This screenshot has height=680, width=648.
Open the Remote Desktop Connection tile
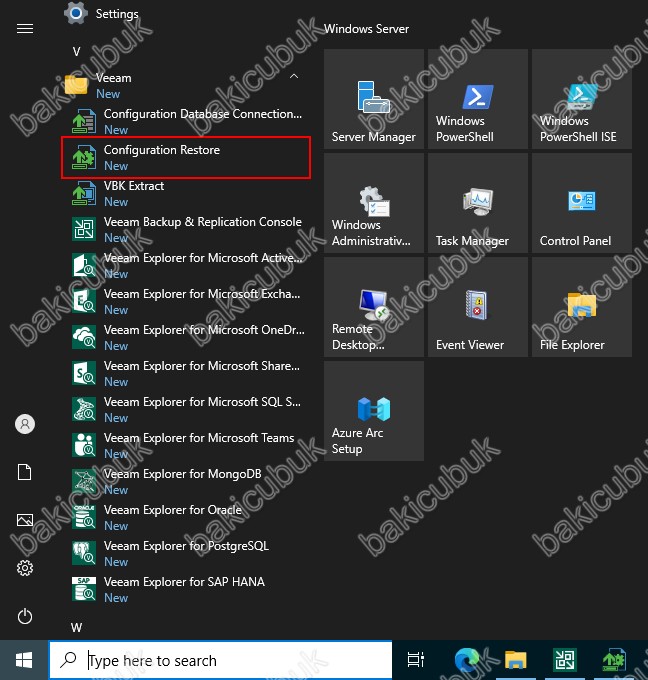374,307
